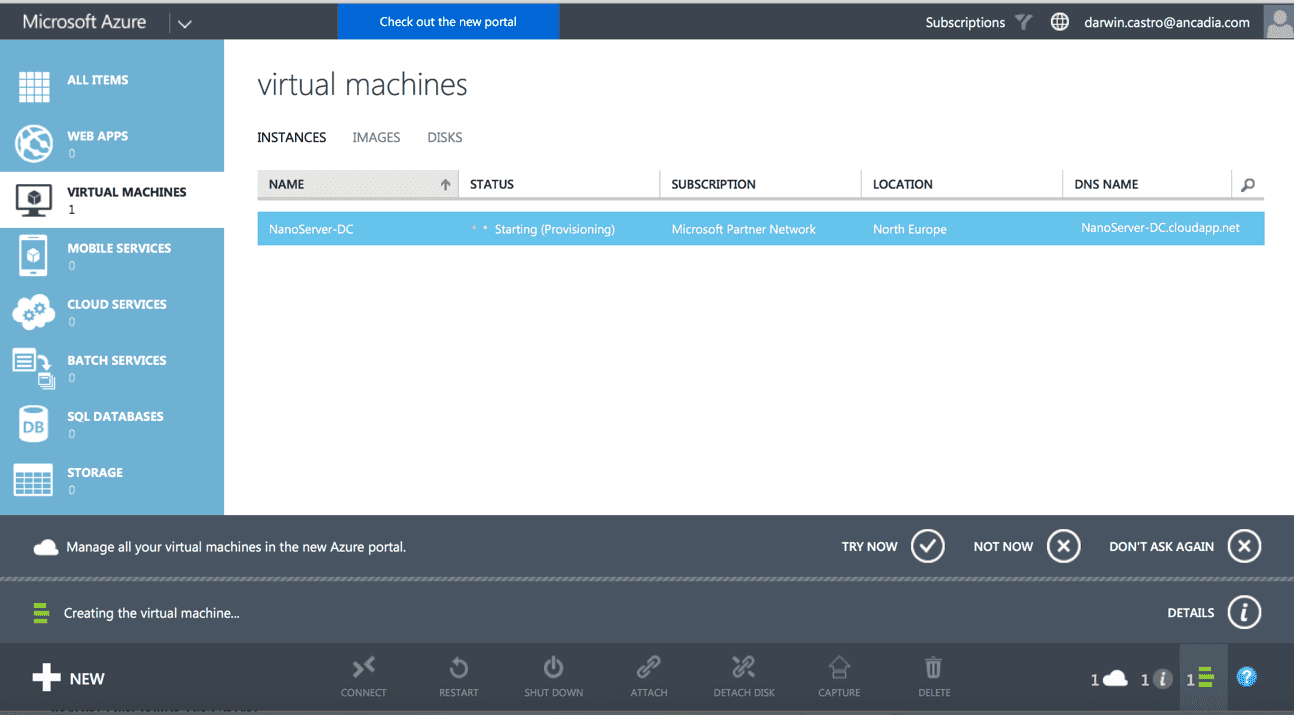Open the help question mark icon
This screenshot has width=1294, height=715.
pyautogui.click(x=1246, y=677)
